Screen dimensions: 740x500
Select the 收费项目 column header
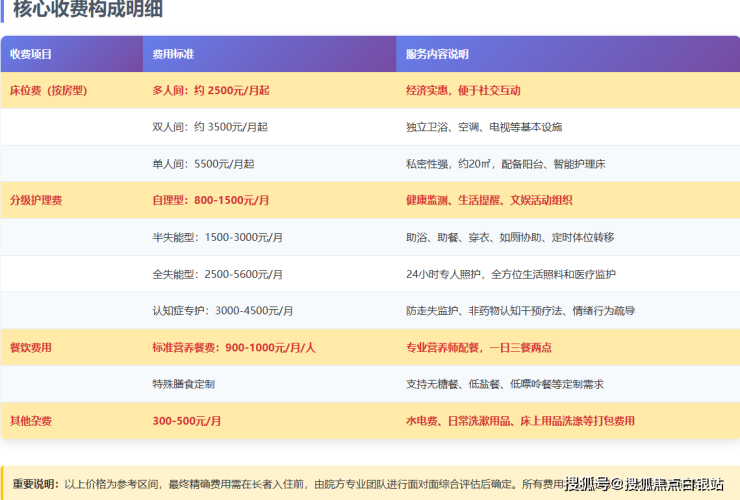pos(31,54)
